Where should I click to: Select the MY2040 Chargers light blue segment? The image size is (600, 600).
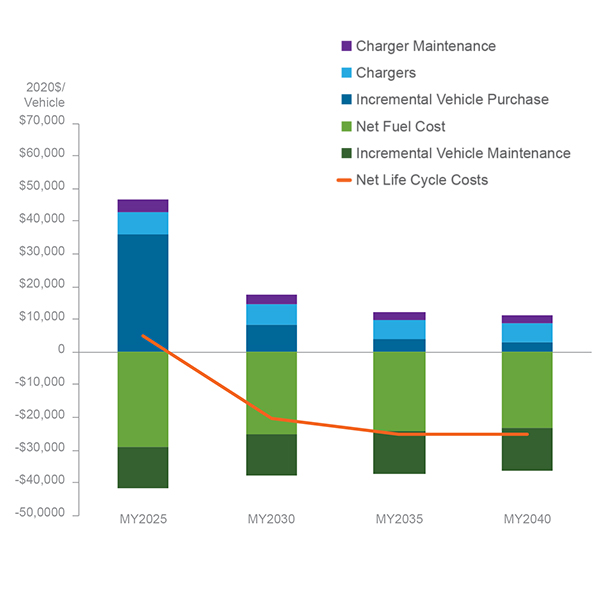click(x=527, y=332)
